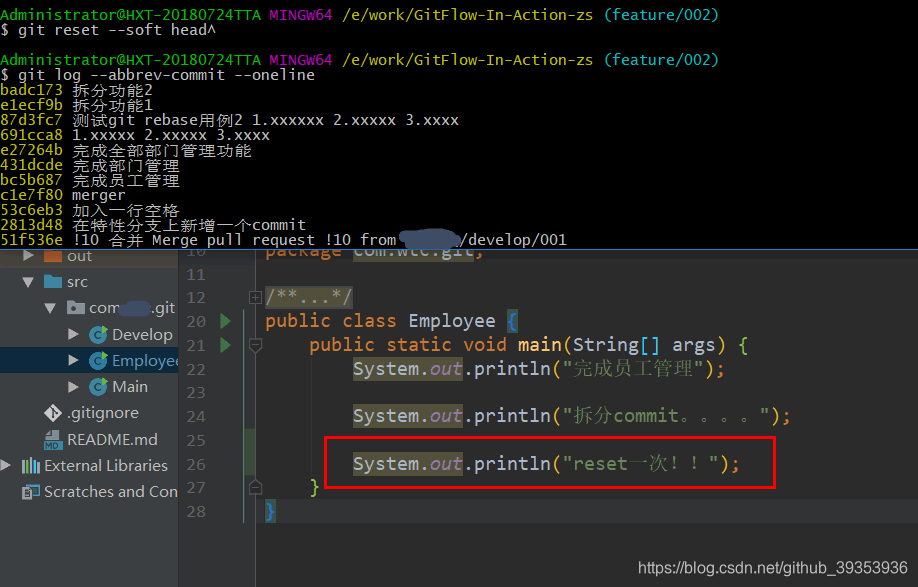Click commit hash badc173 in terminal

[31, 90]
